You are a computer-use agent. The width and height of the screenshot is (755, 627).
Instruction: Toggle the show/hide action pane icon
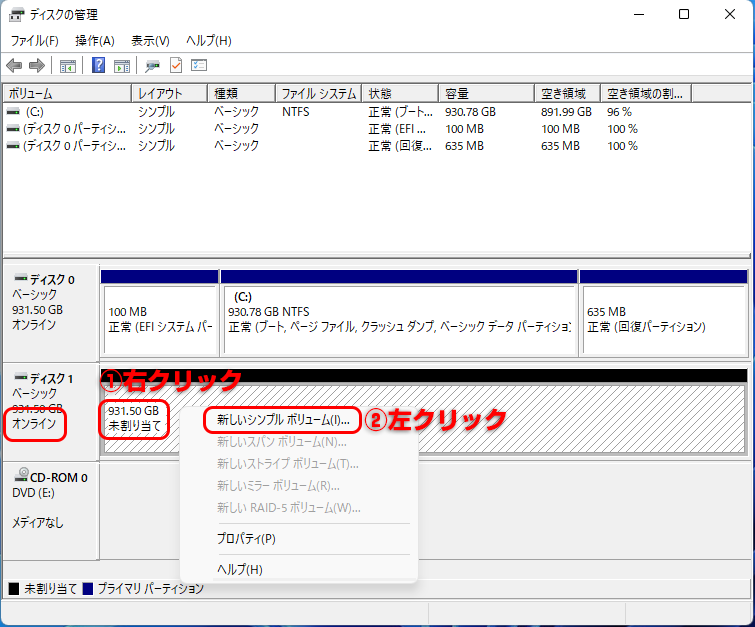pos(122,65)
